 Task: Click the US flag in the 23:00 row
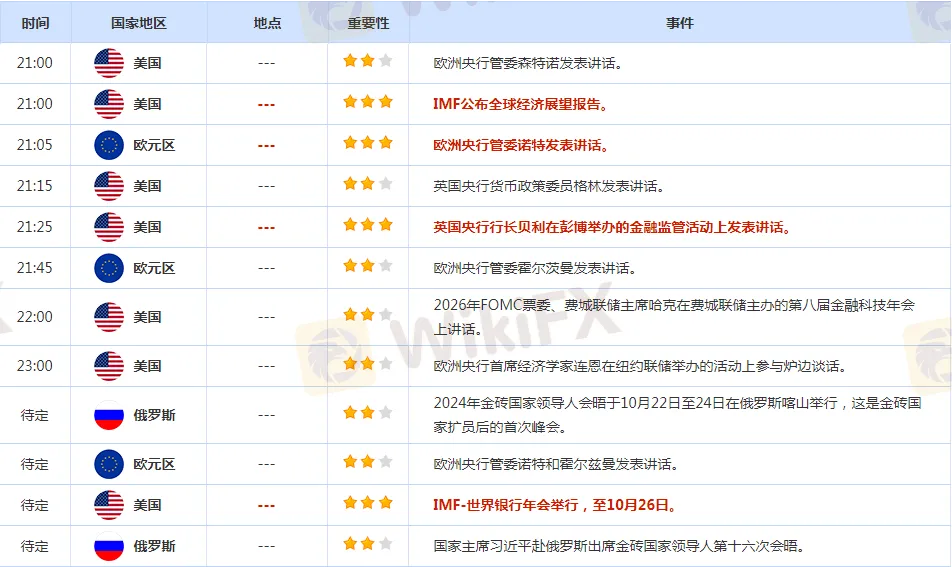pos(109,366)
